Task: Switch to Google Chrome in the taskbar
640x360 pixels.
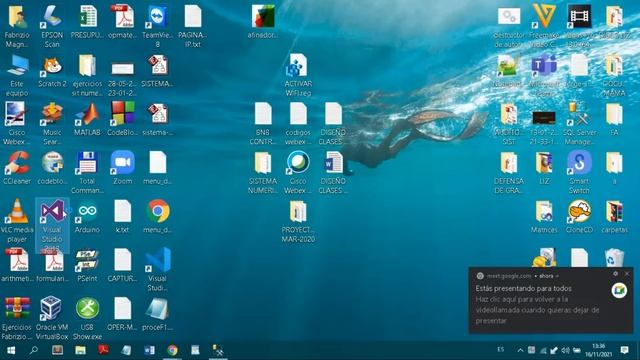Action: pyautogui.click(x=172, y=350)
